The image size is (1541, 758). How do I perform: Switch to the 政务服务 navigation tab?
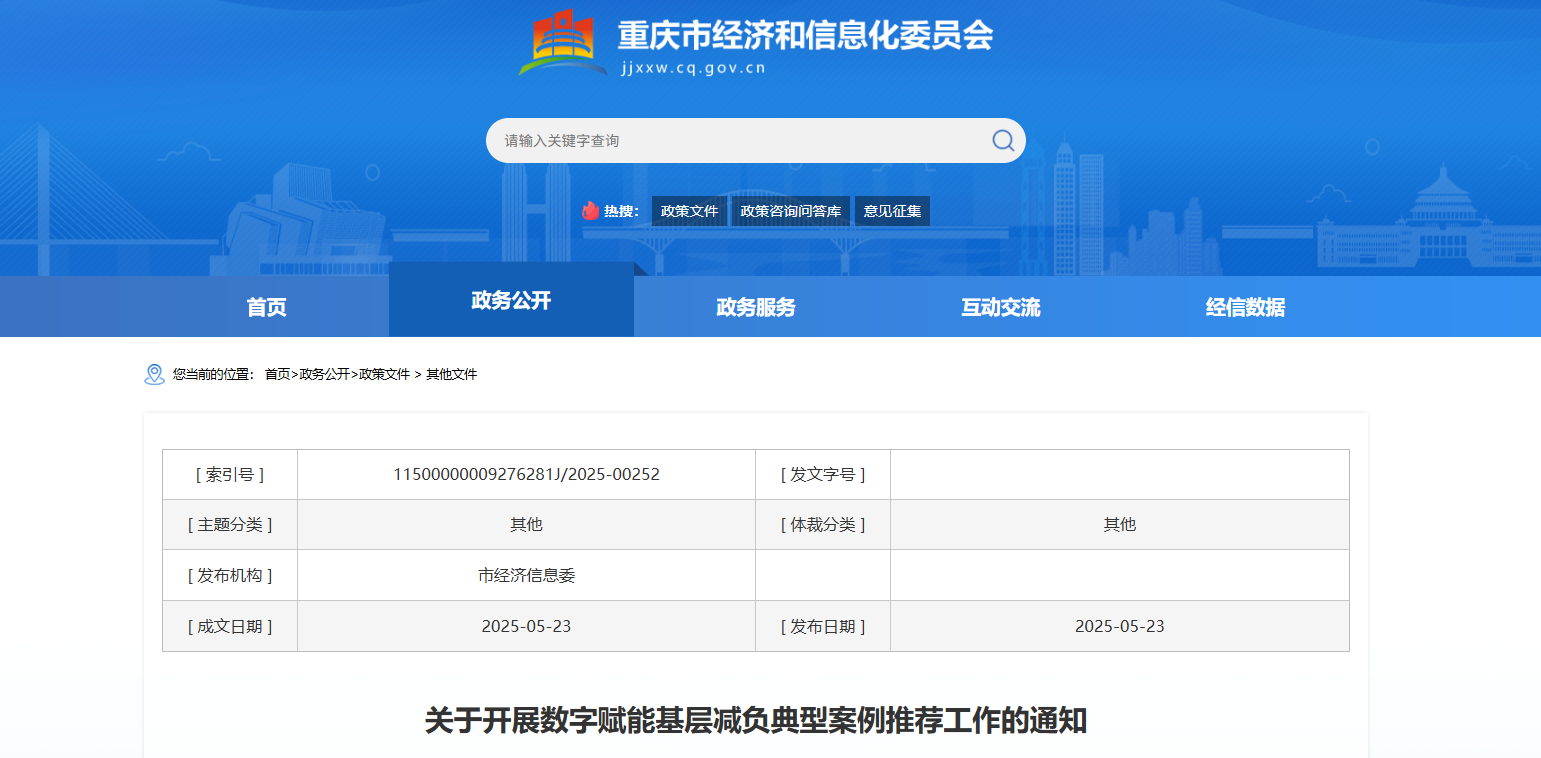coord(756,307)
